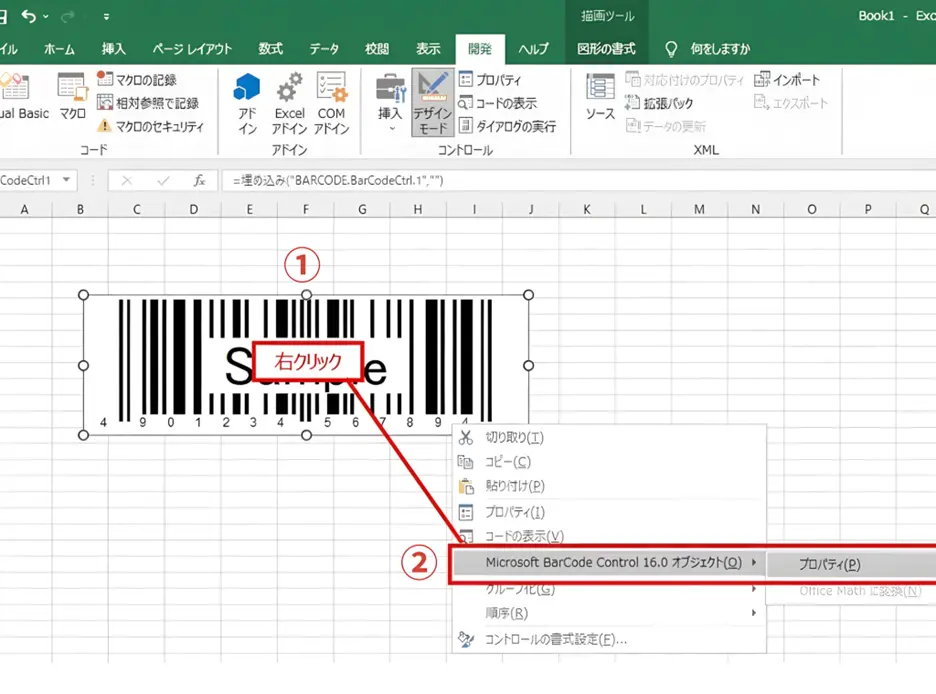Open 校閲 tab

377,49
